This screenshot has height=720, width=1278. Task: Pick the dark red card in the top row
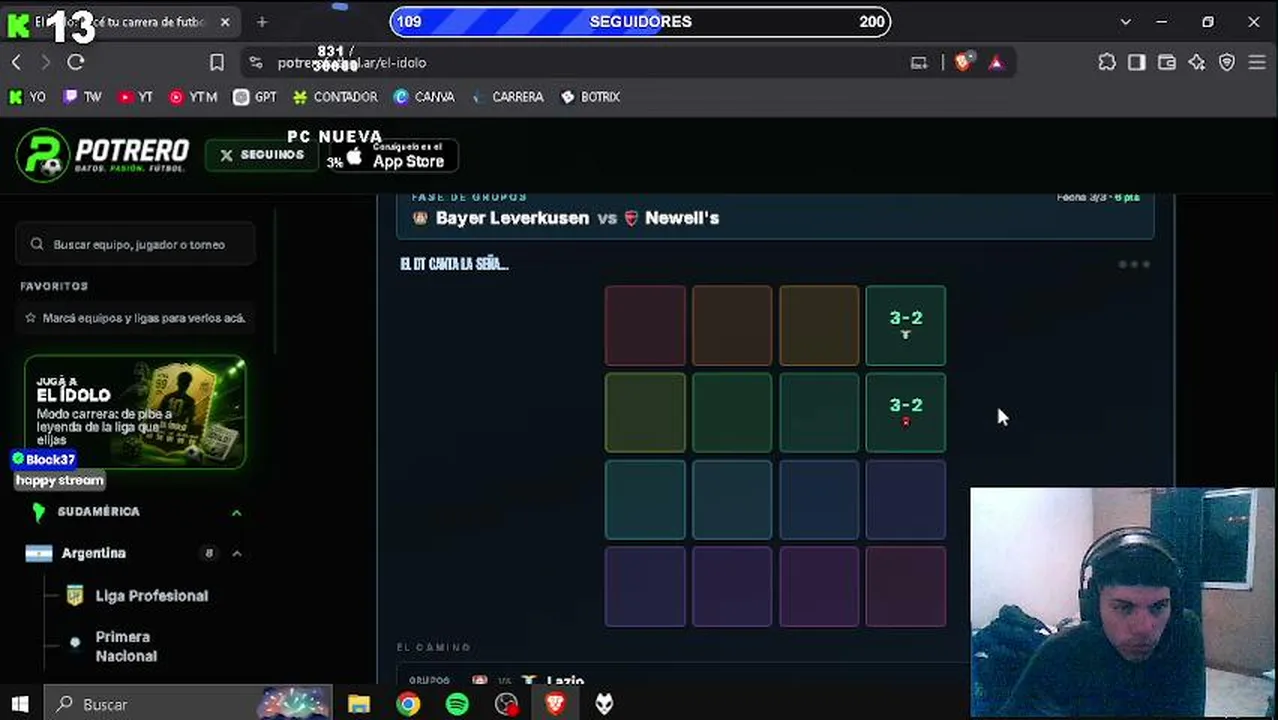[645, 325]
